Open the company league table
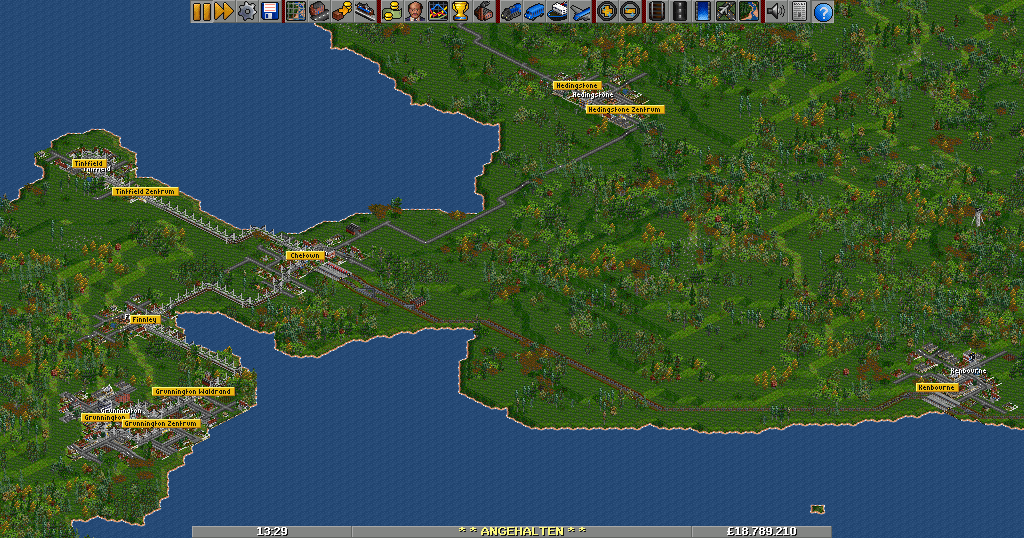1024x538 pixels. click(461, 12)
